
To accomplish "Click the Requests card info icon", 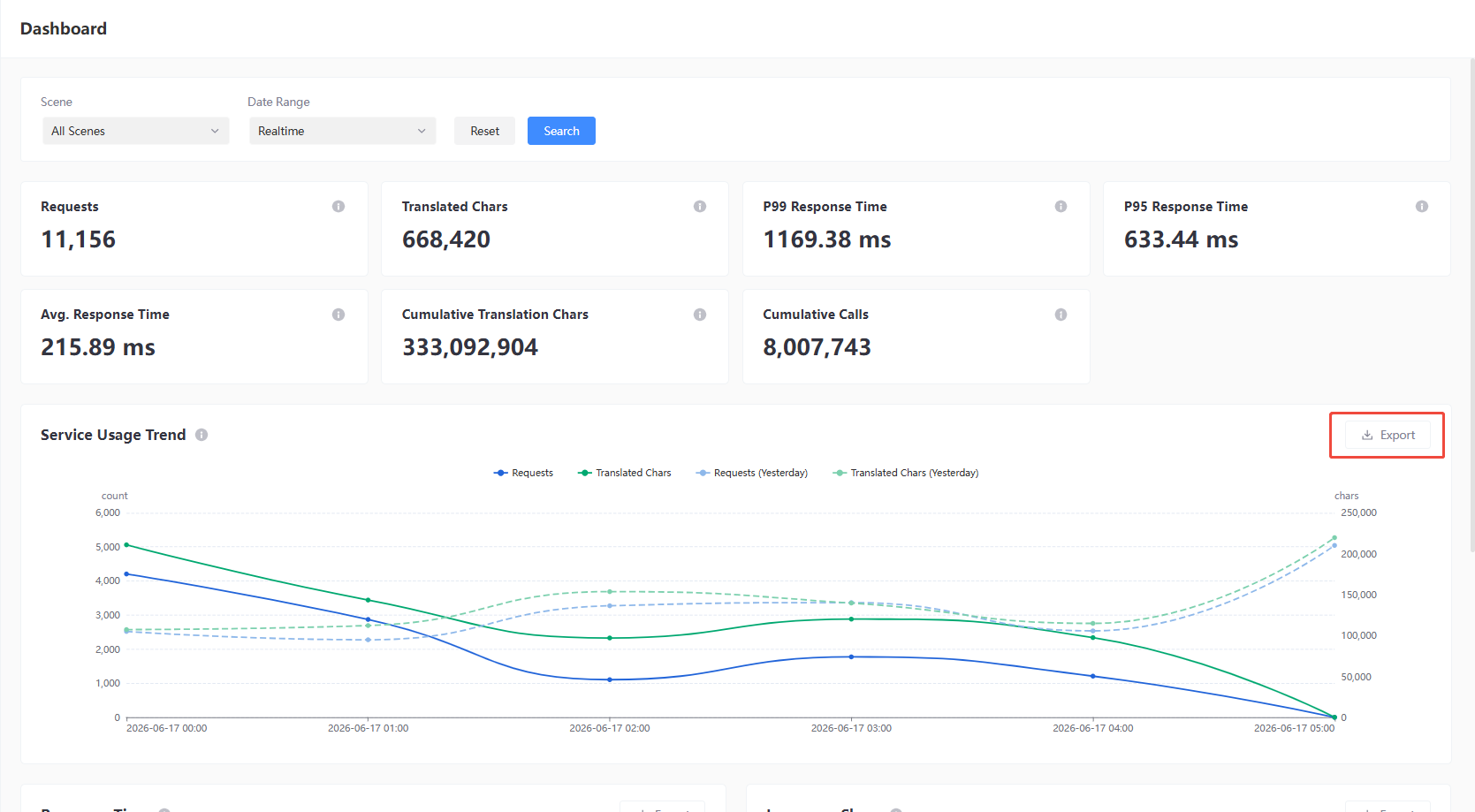I will (338, 206).
